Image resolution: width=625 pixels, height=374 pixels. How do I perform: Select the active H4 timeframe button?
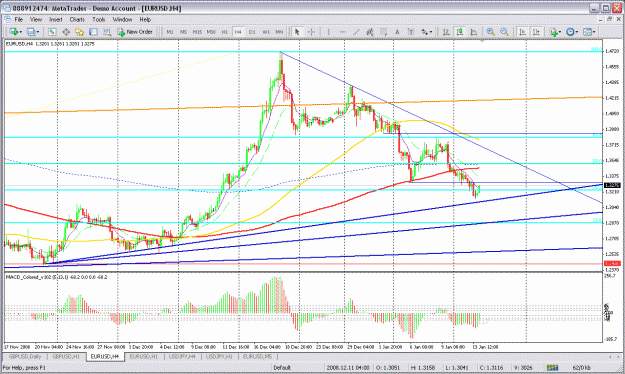238,32
